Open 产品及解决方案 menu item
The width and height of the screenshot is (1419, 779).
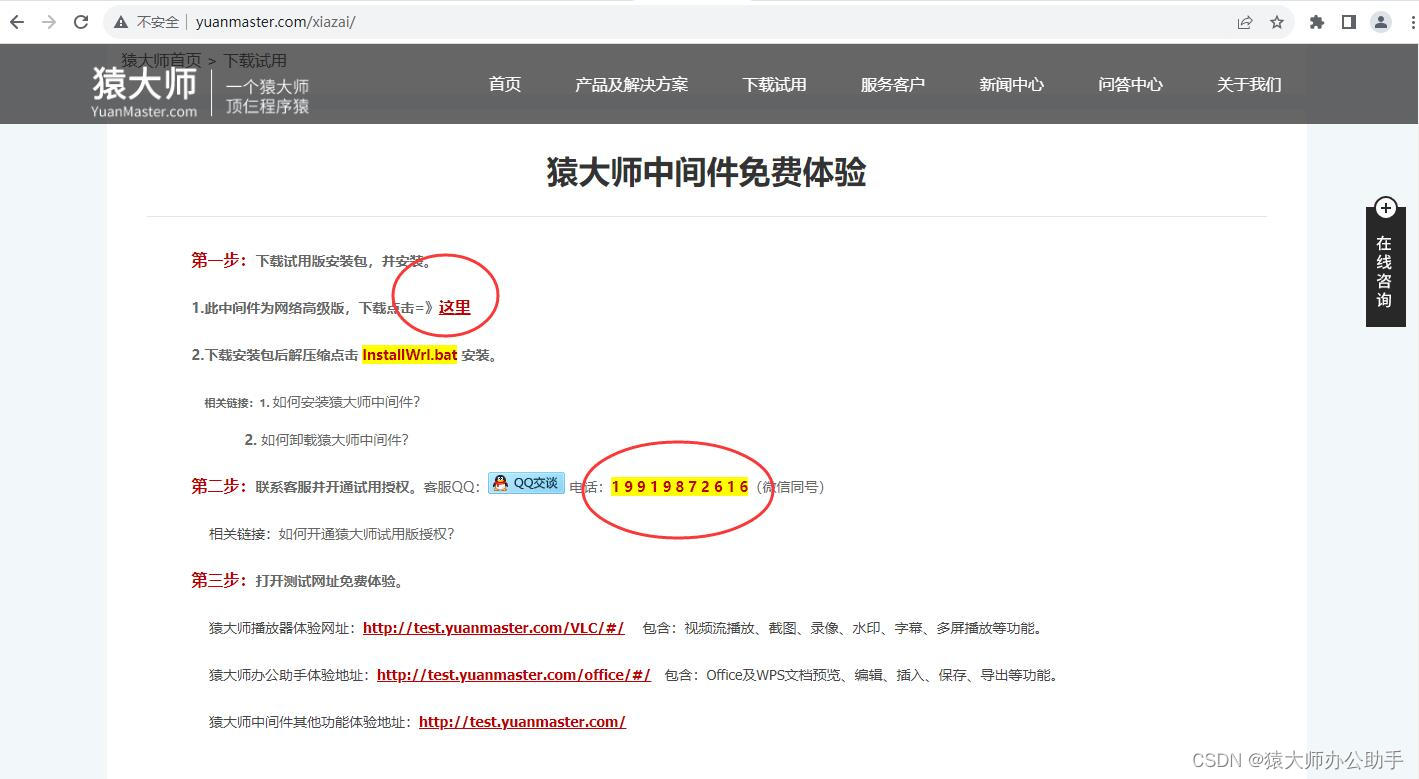631,85
